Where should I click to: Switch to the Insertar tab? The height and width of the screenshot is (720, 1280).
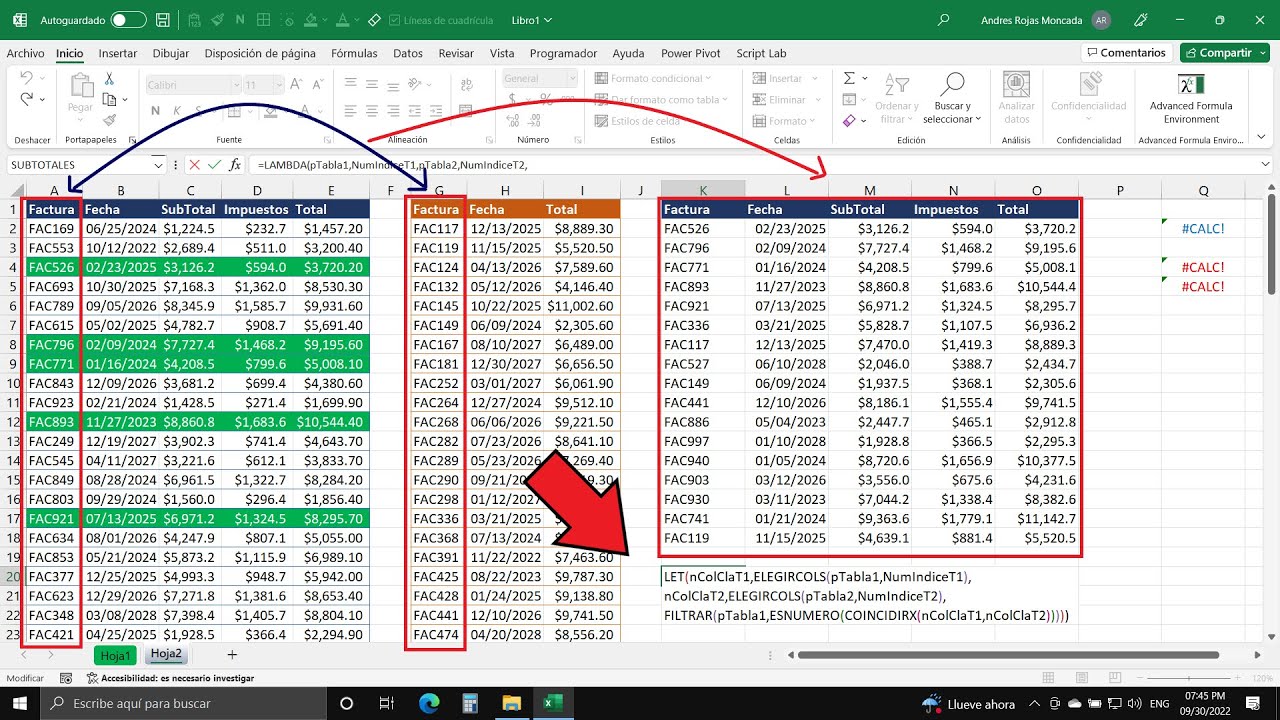pos(118,53)
